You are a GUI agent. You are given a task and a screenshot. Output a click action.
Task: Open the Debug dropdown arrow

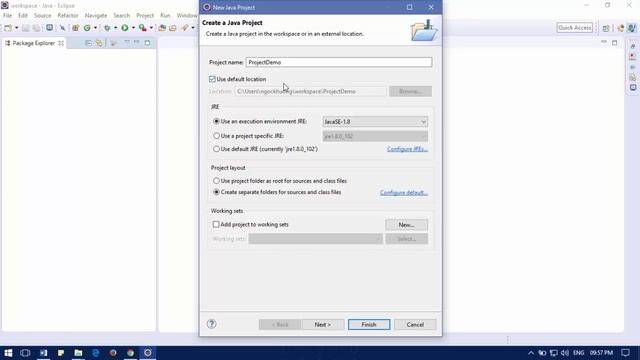click(116, 28)
